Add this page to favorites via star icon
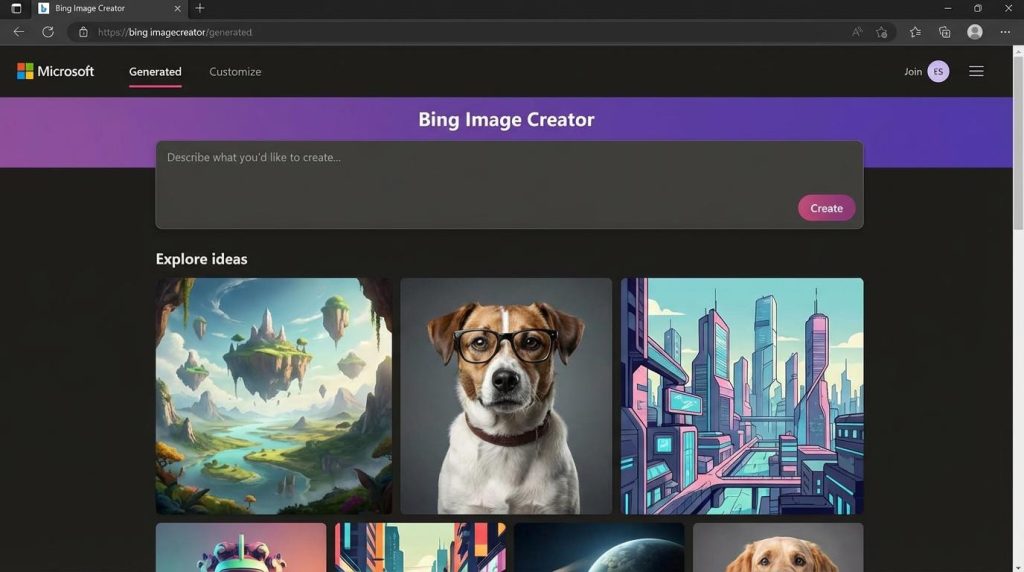 tap(881, 32)
